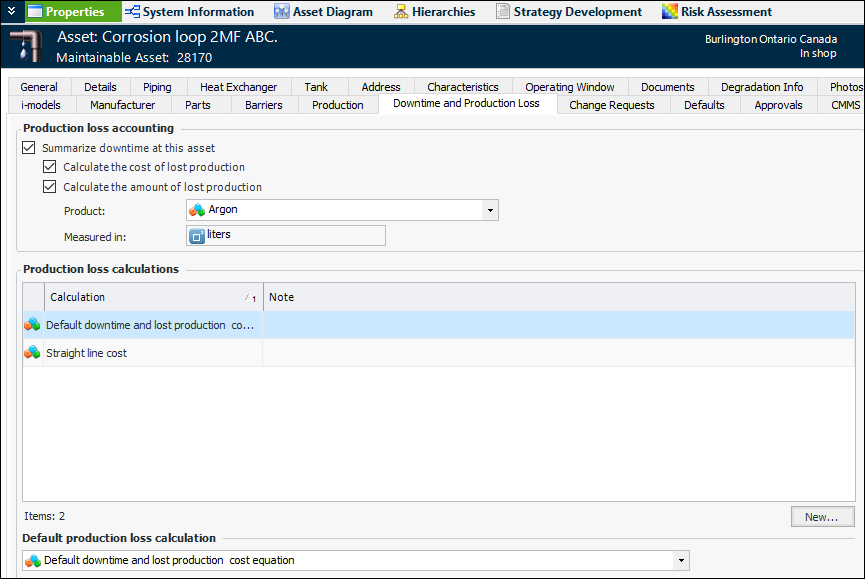Click the Strategy Development document icon

click(x=503, y=12)
